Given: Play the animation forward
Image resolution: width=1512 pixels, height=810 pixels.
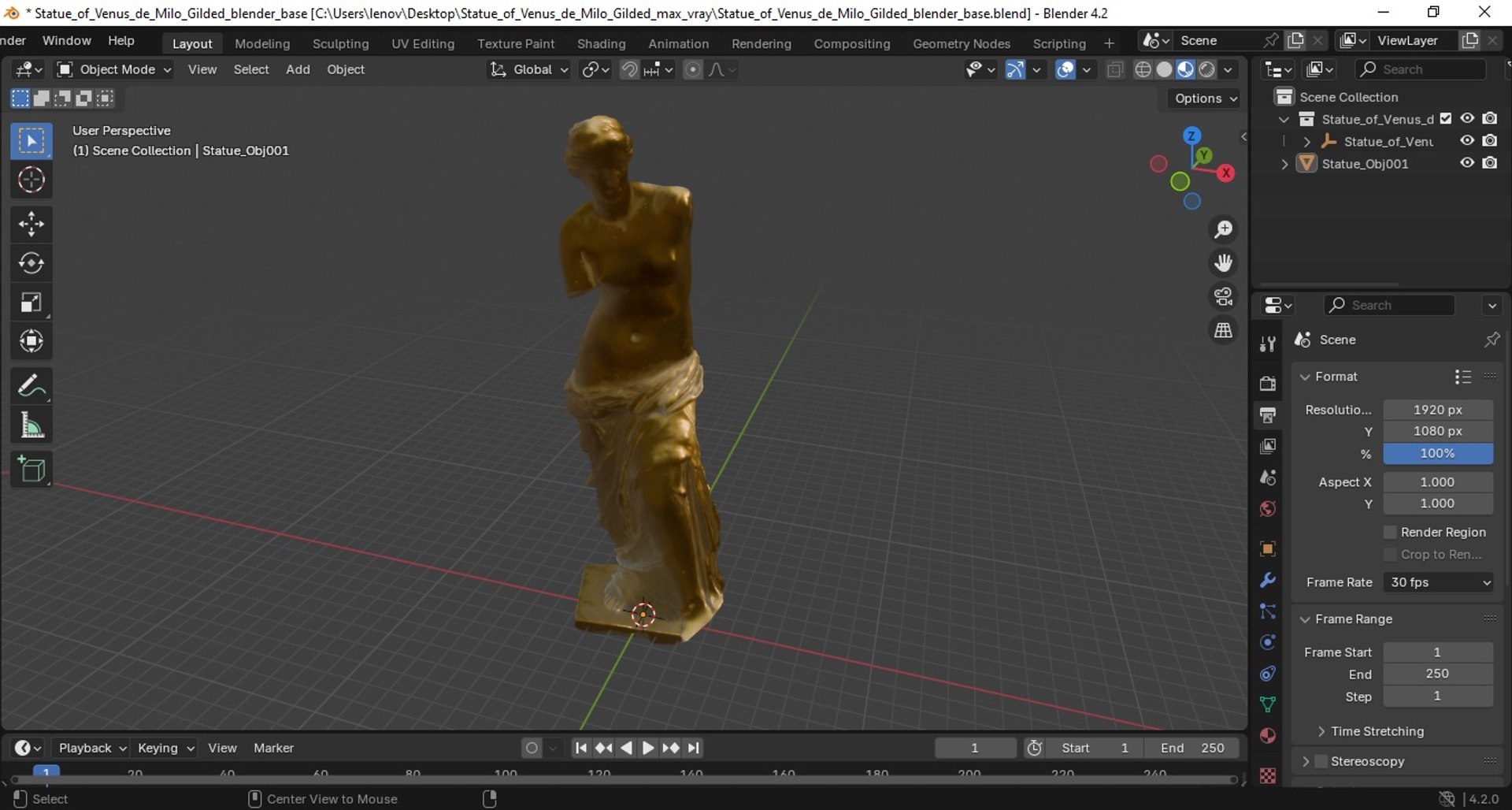Looking at the screenshot, I should tap(647, 748).
